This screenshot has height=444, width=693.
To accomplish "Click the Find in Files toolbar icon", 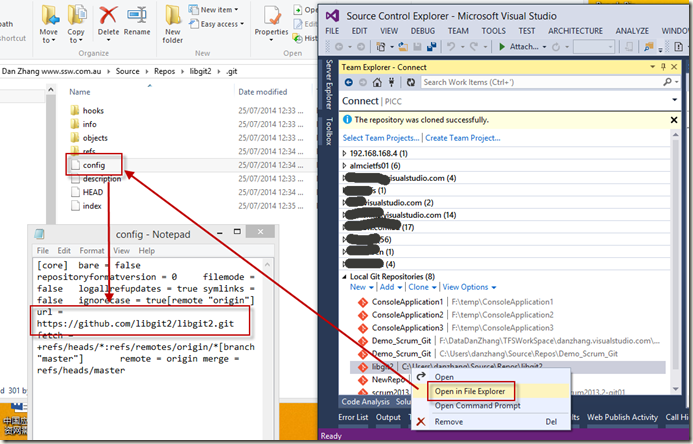I will coord(649,46).
